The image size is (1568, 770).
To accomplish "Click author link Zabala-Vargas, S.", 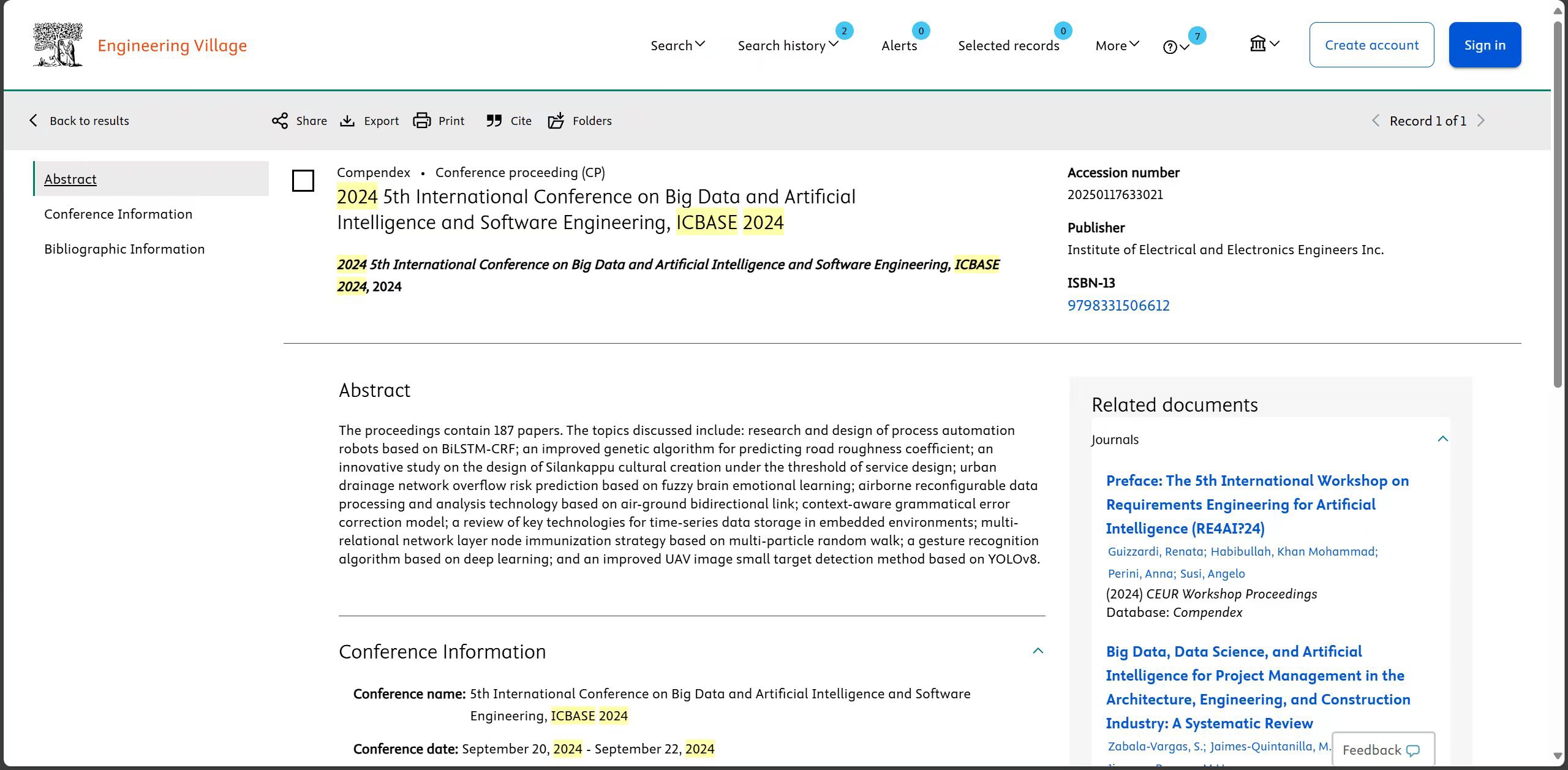I will point(1156,746).
